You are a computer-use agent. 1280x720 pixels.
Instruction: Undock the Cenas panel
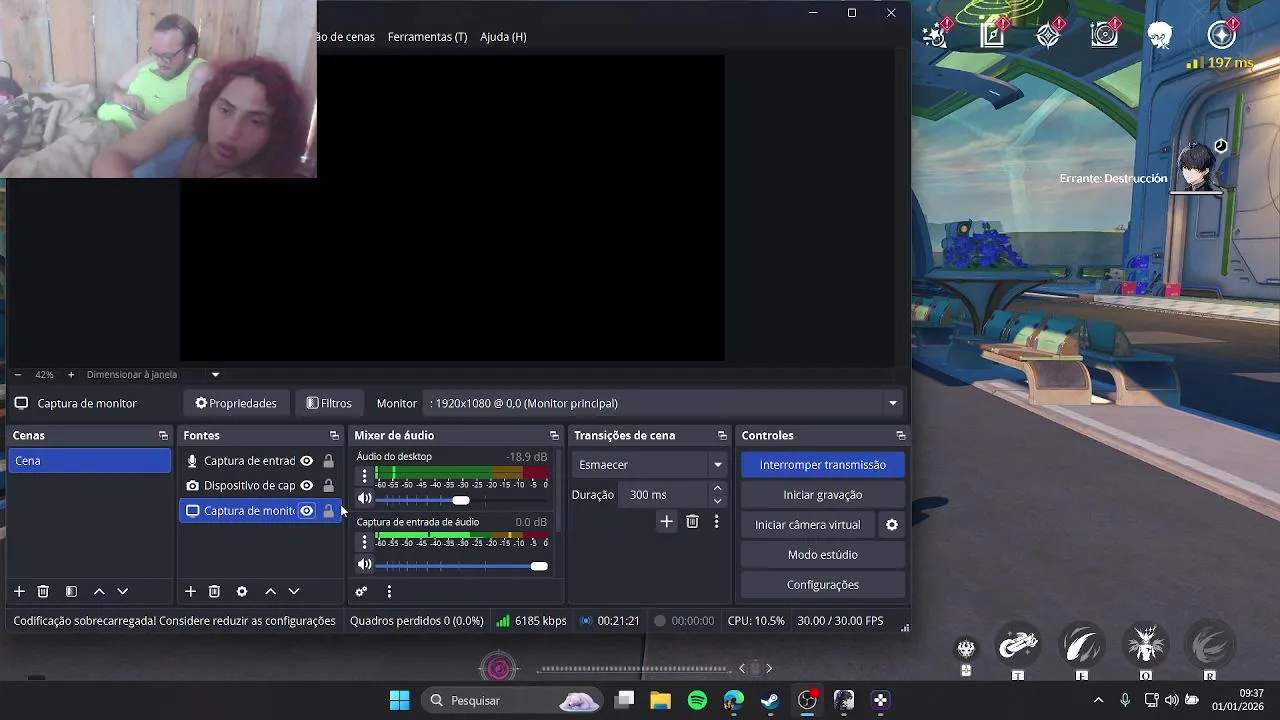pos(163,436)
